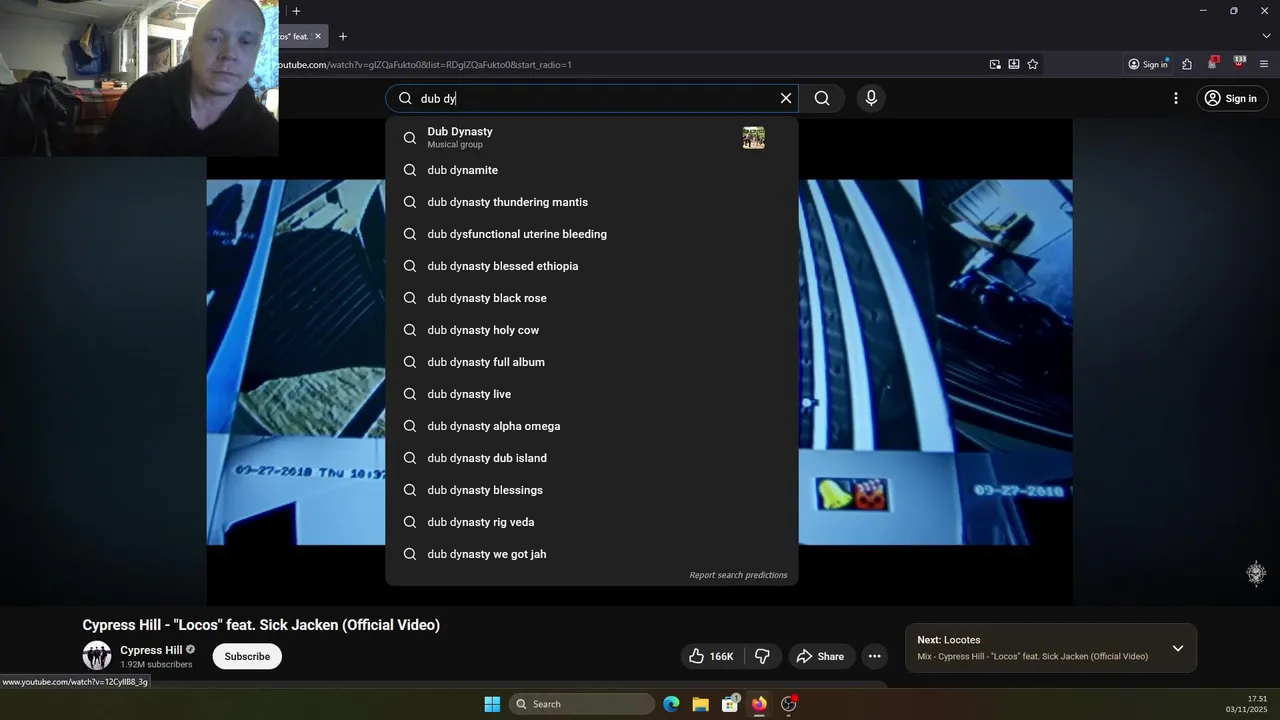Click the install/download icon in the address bar
The width and height of the screenshot is (1280, 720).
(x=1014, y=64)
